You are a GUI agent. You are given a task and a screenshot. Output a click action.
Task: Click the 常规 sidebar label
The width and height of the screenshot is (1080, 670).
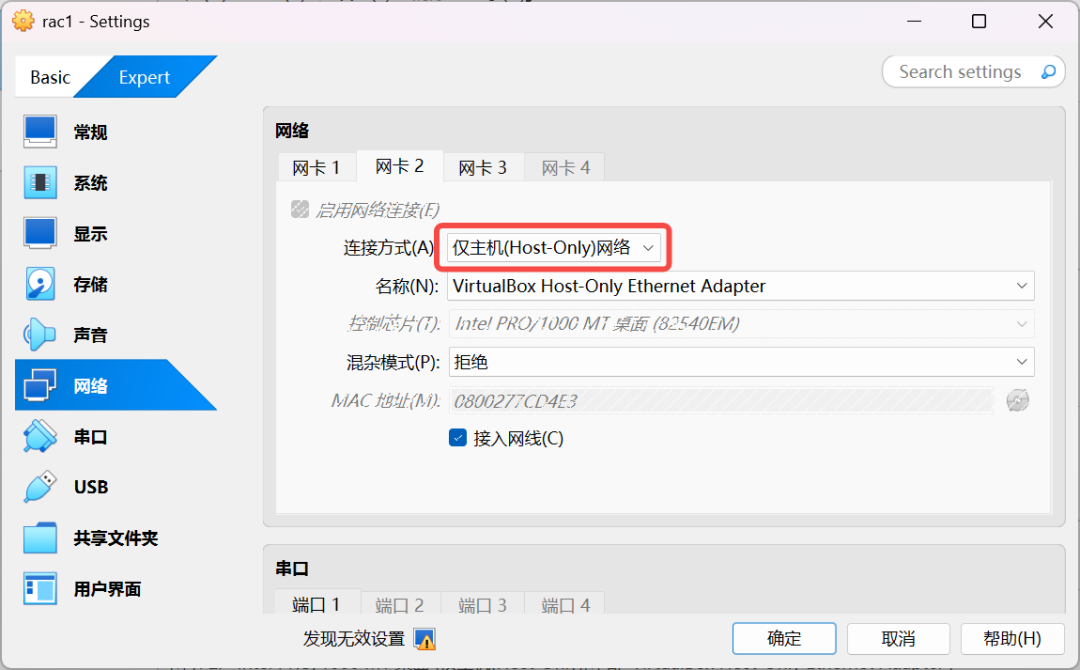[90, 132]
